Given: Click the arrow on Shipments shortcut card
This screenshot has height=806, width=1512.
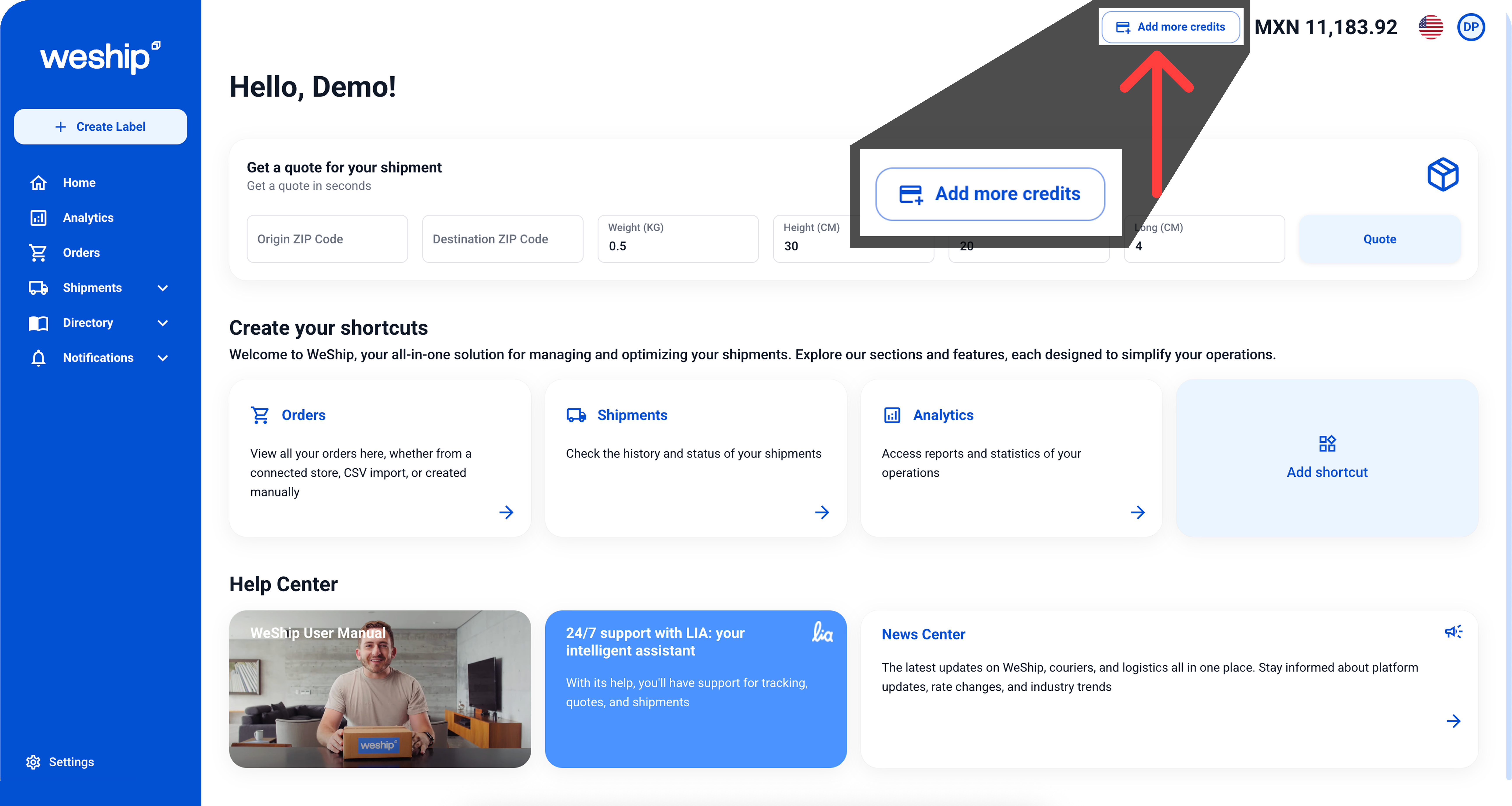Looking at the screenshot, I should pos(822,512).
